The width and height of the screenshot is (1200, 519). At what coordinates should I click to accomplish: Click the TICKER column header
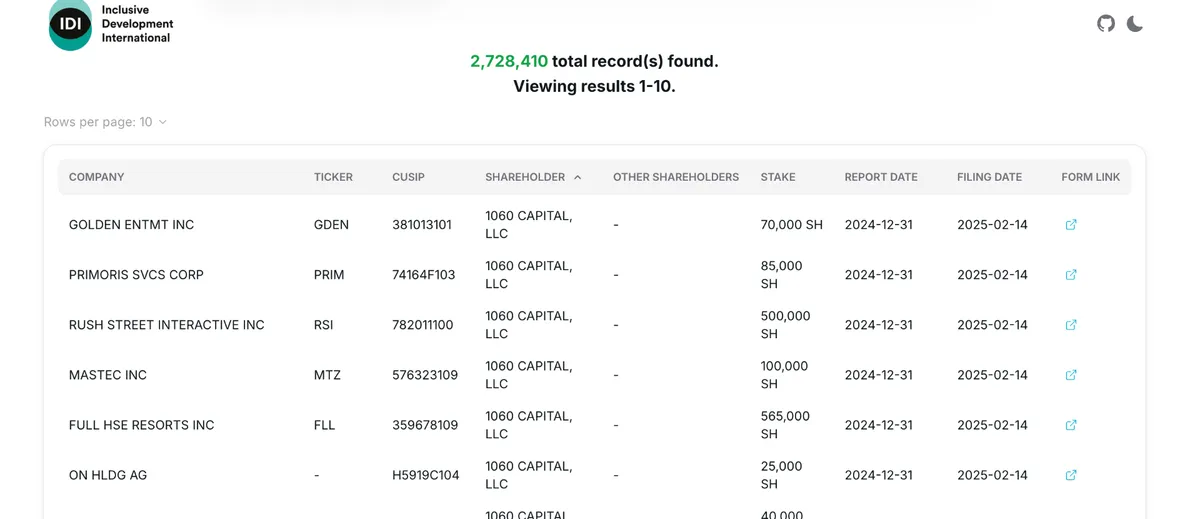point(333,177)
